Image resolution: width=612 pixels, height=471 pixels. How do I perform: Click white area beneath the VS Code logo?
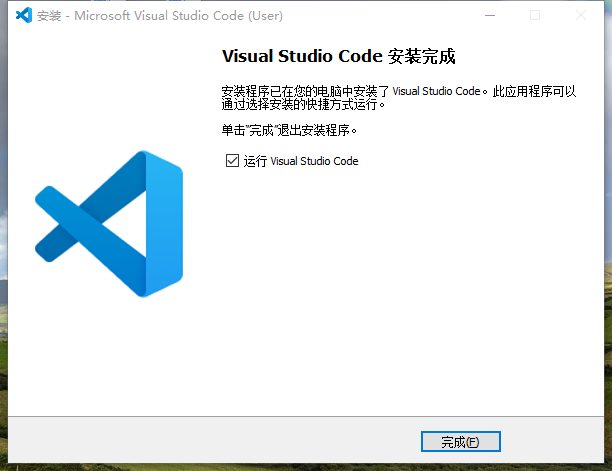(110, 360)
